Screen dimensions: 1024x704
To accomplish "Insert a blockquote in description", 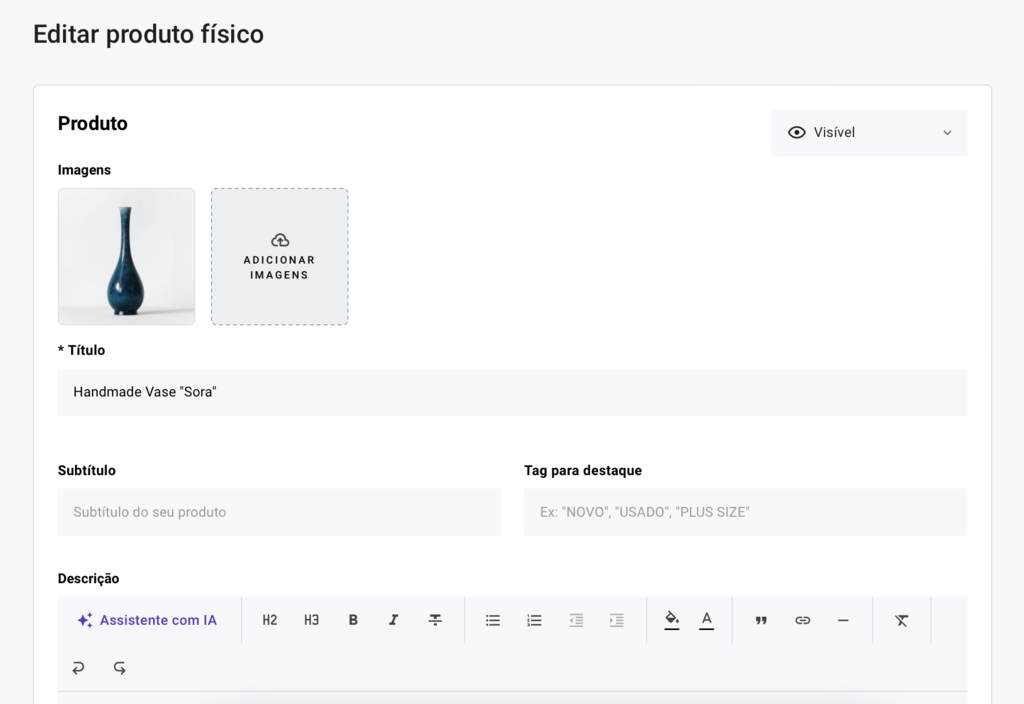I will coord(761,620).
